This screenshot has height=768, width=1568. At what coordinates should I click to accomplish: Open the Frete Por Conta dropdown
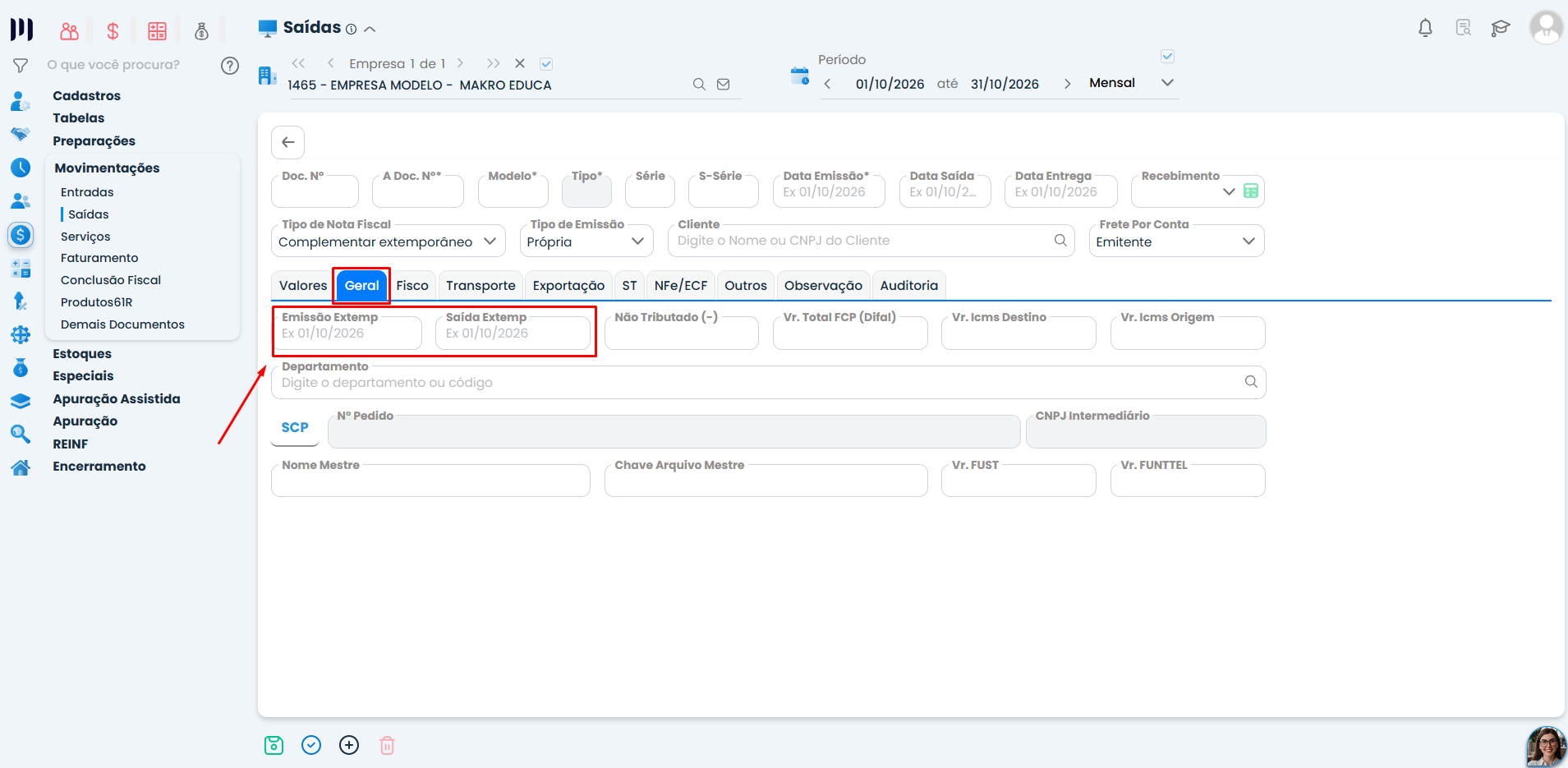click(1176, 241)
